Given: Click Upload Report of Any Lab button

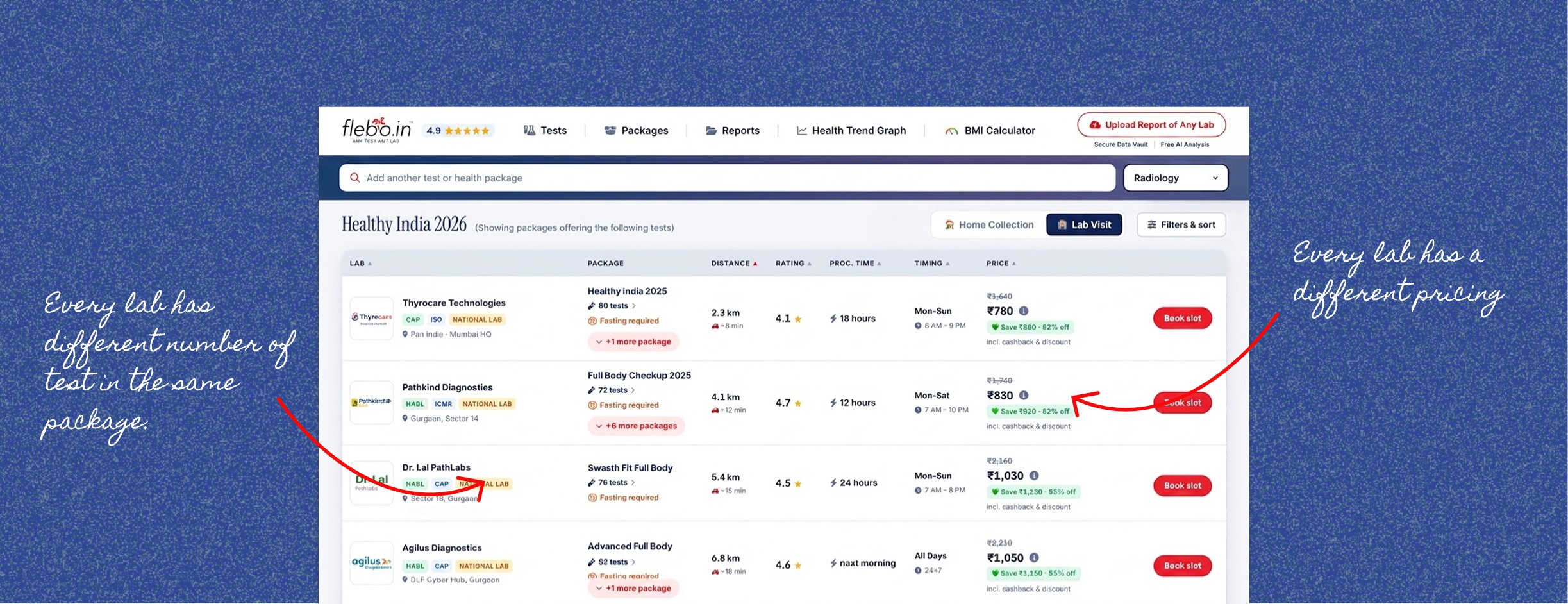Looking at the screenshot, I should coord(1151,125).
